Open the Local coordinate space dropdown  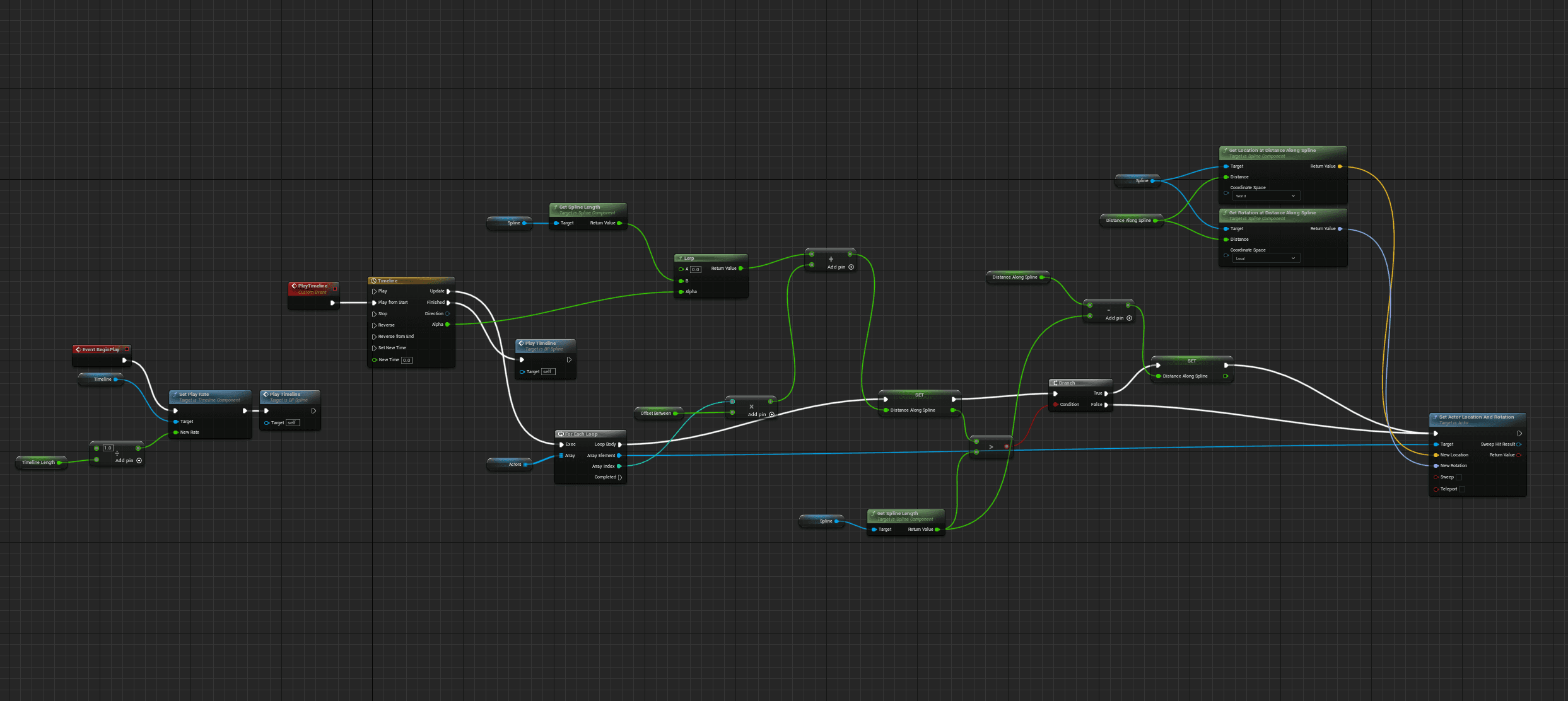(x=1266, y=258)
